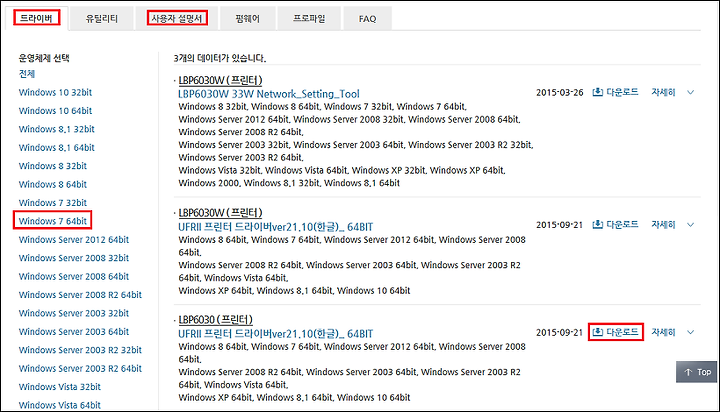This screenshot has width=720, height=412.
Task: Choose Windows 7 64bit in OS list
Action: [x=52, y=221]
